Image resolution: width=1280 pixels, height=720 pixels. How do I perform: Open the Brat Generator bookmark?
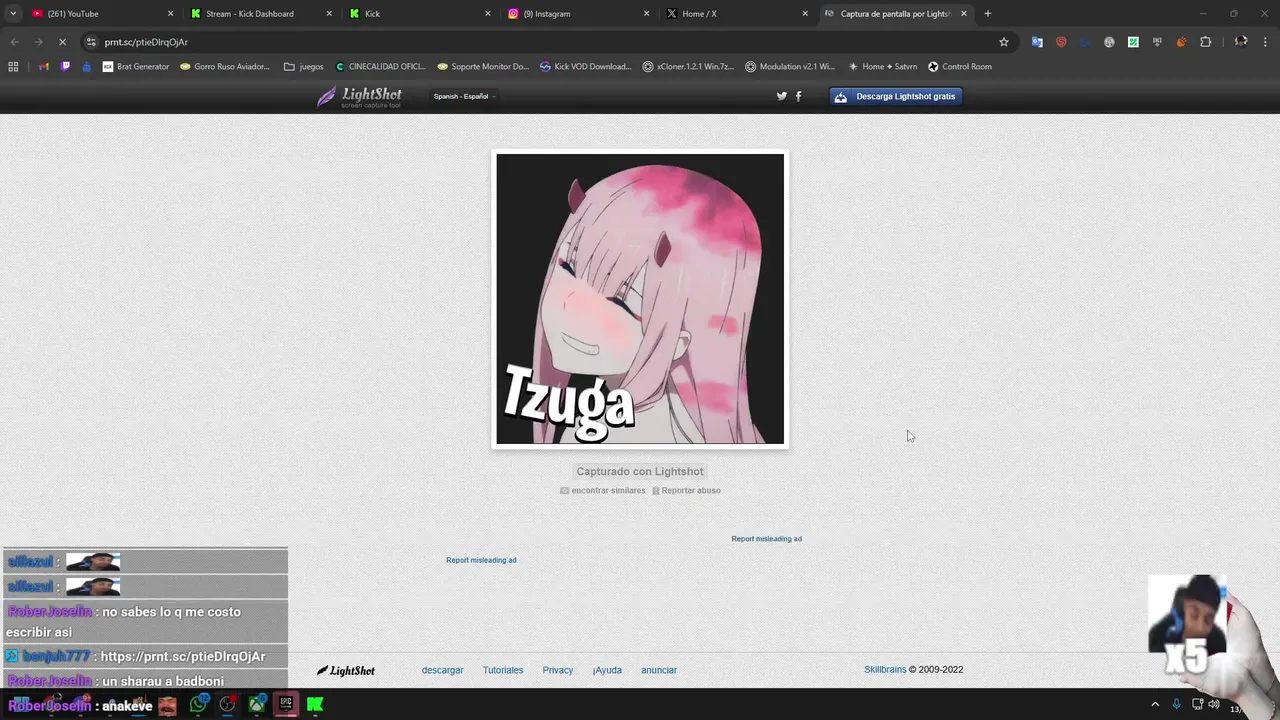tap(136, 67)
